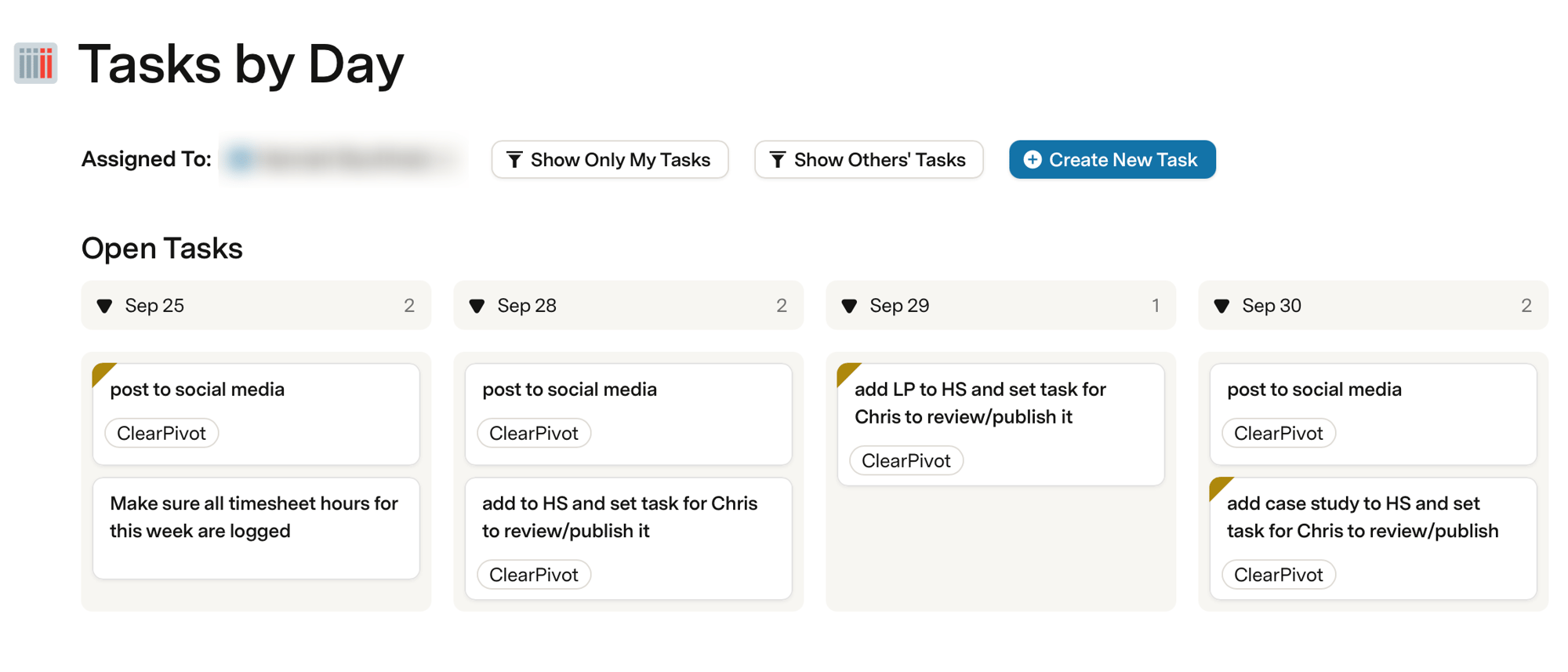Open the timesheet hours task card

click(256, 529)
